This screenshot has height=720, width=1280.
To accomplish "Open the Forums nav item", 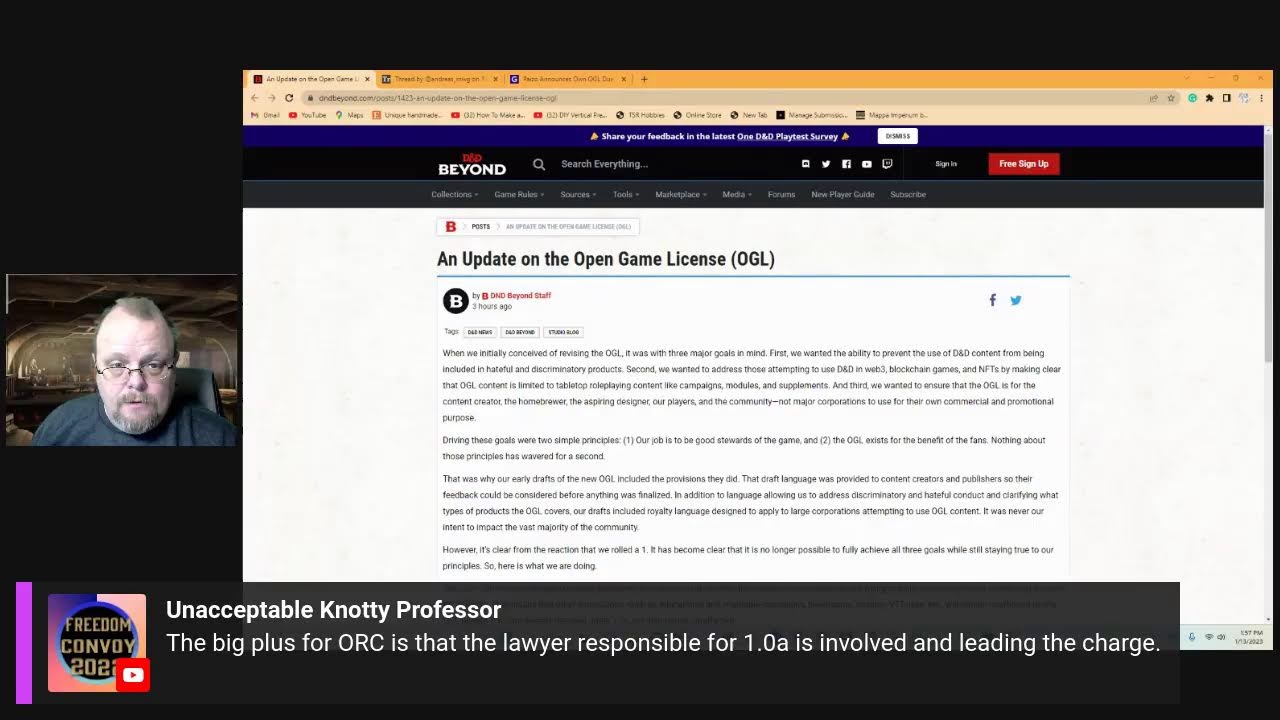I will point(781,194).
